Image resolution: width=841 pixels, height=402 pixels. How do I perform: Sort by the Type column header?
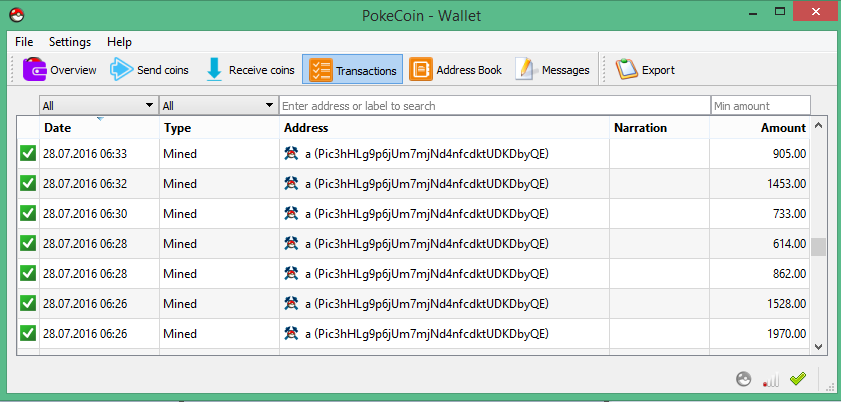tap(219, 128)
